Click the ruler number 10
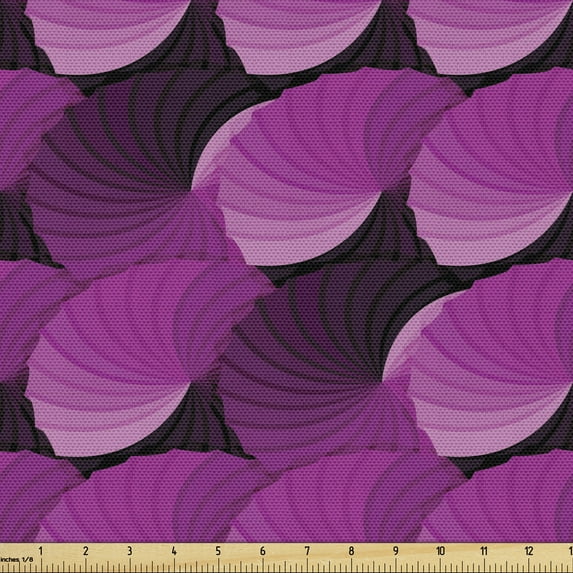The height and width of the screenshot is (573, 573). [440, 551]
